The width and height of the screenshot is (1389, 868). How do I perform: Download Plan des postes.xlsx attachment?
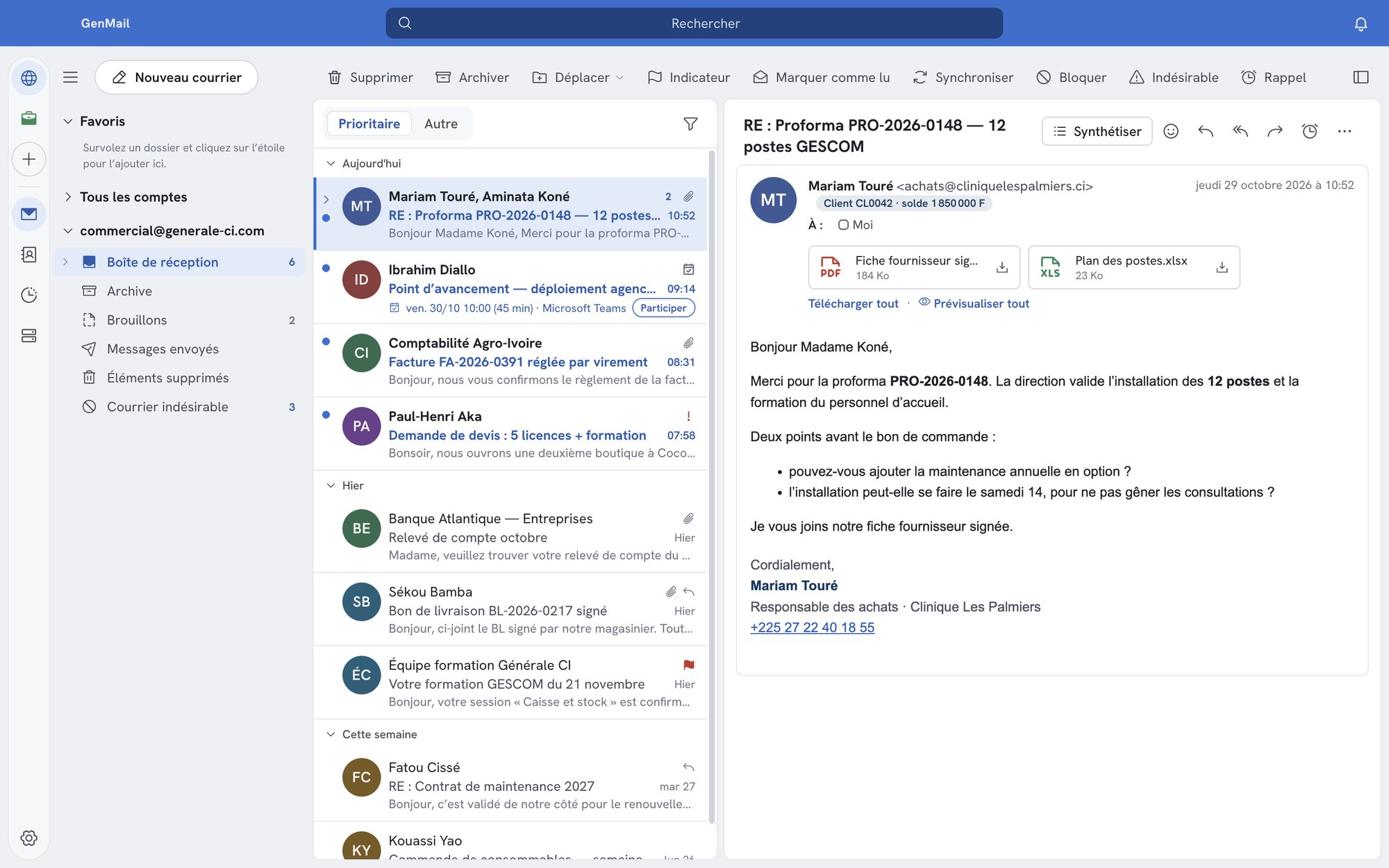(x=1222, y=267)
